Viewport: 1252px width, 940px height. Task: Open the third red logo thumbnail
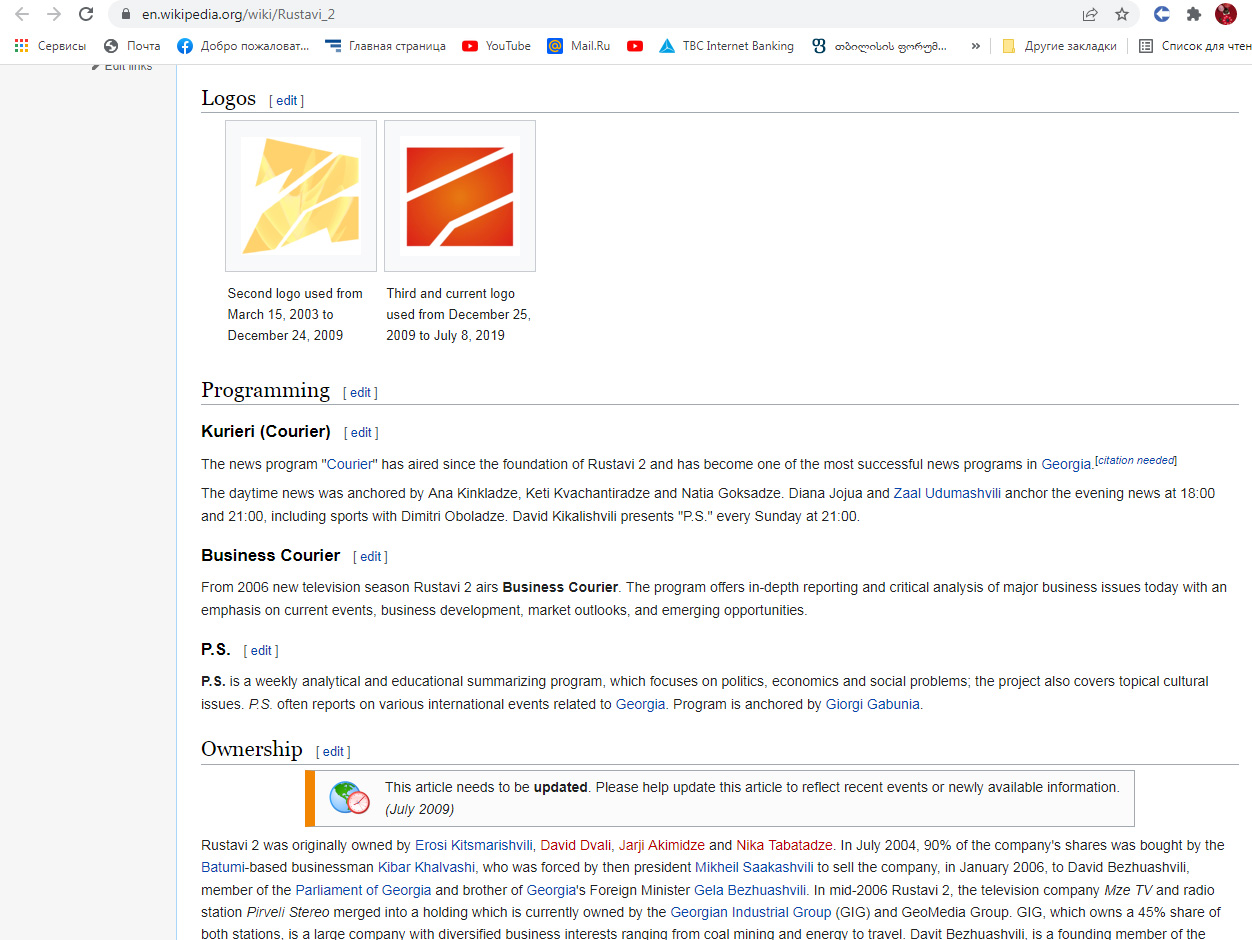pyautogui.click(x=460, y=196)
